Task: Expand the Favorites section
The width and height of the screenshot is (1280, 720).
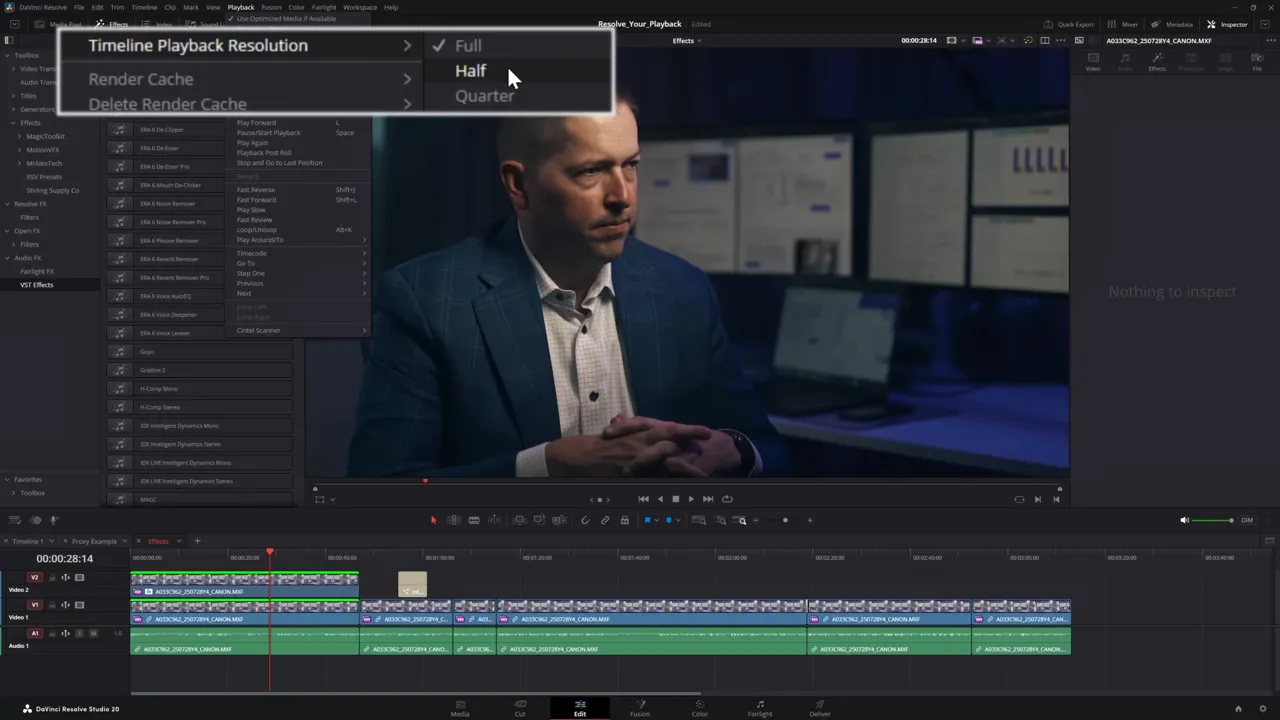Action: tap(7, 480)
